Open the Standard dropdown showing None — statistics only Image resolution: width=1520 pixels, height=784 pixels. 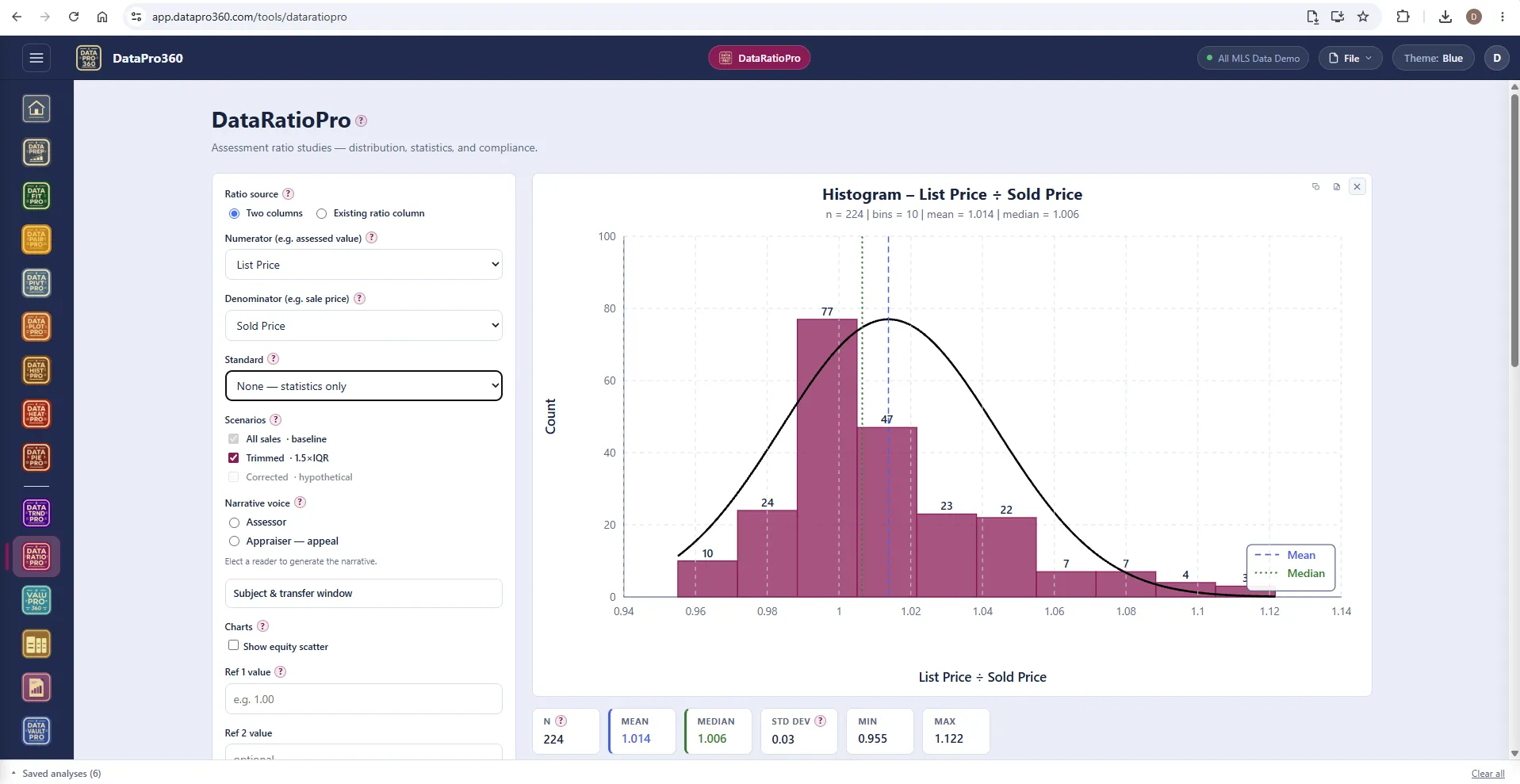click(363, 386)
